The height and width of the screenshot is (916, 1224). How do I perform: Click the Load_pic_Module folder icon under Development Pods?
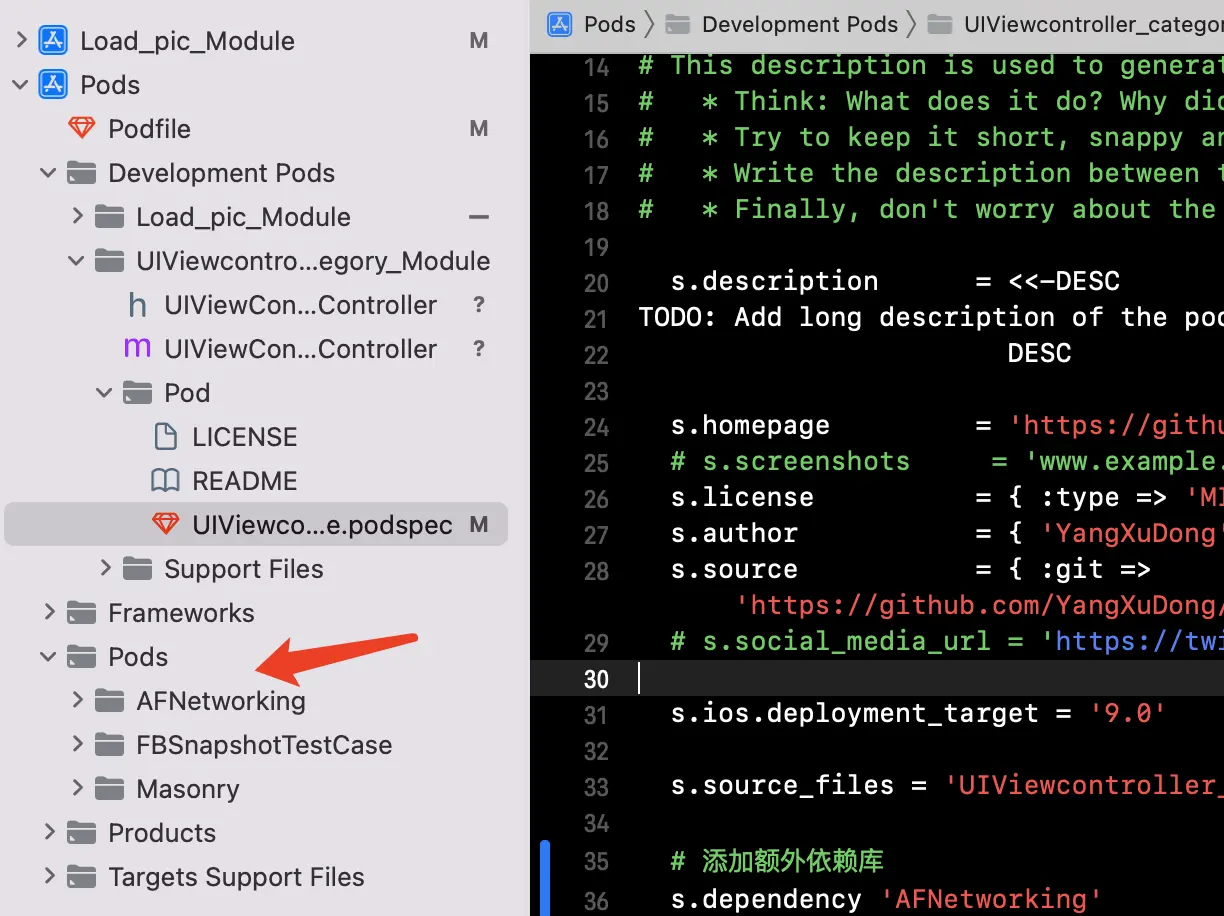tap(109, 217)
